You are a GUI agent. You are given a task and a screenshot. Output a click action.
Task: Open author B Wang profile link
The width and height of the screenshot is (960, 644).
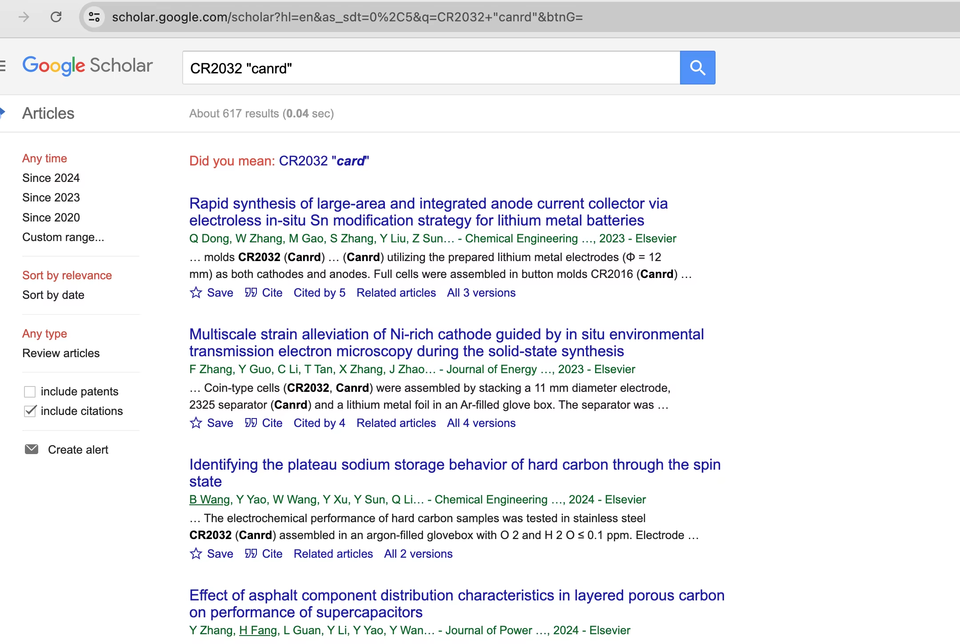pyautogui.click(x=209, y=500)
